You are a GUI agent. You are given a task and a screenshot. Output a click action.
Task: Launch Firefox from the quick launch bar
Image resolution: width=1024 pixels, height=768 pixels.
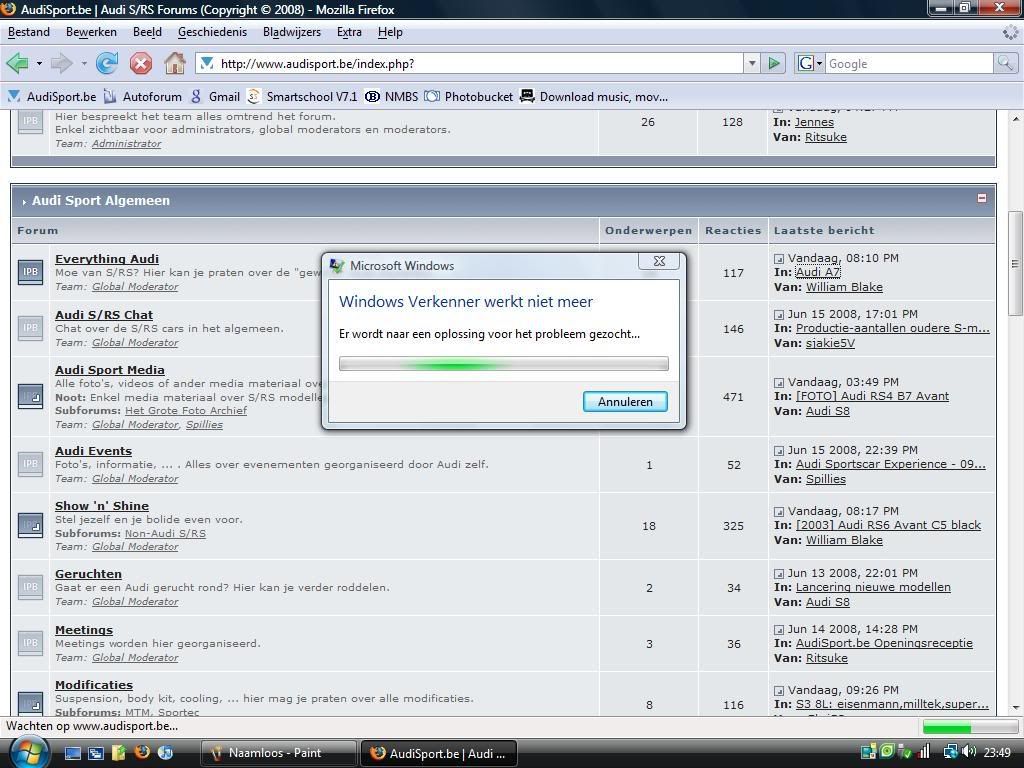(x=142, y=753)
